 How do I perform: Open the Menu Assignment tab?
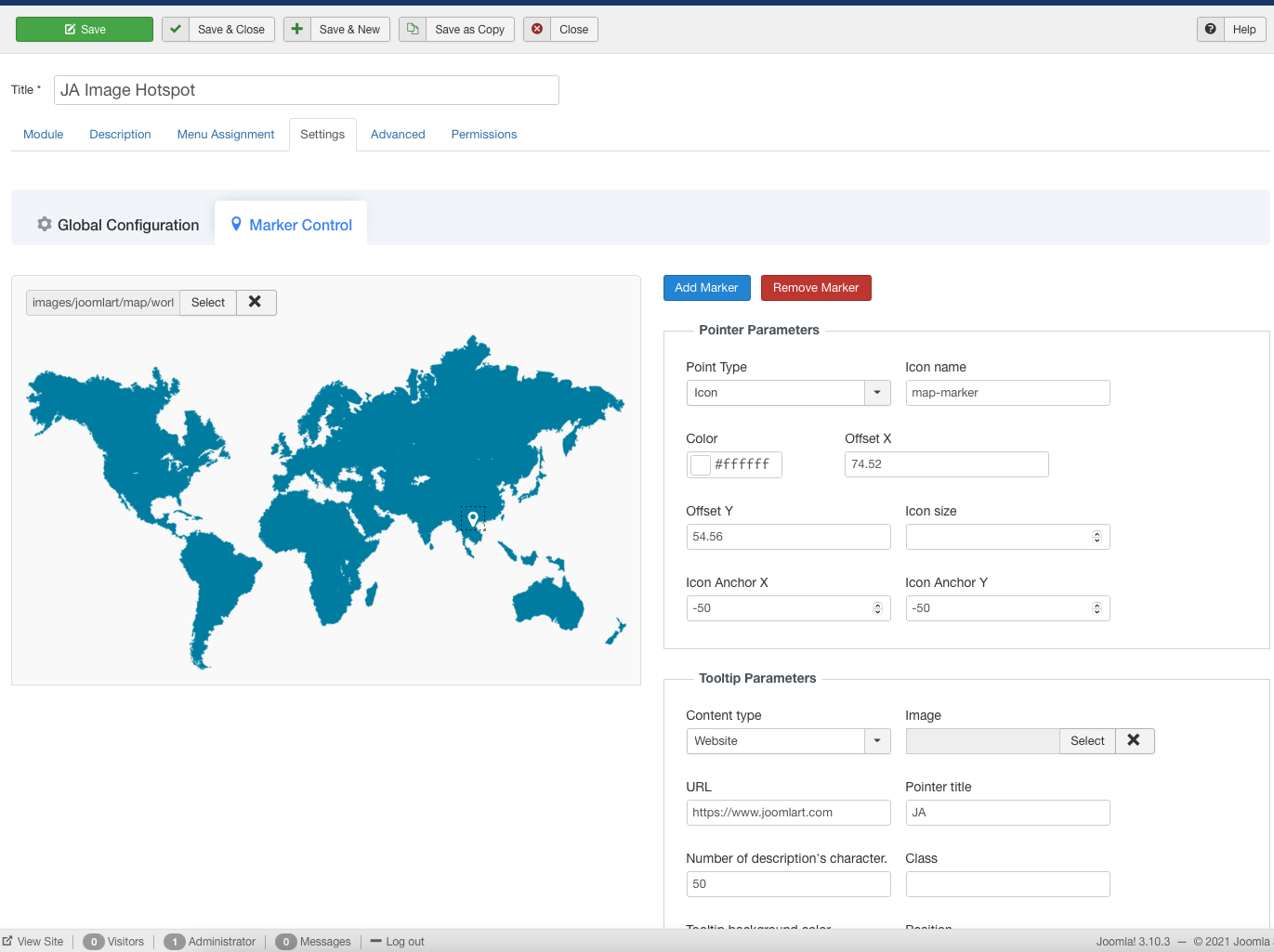226,135
